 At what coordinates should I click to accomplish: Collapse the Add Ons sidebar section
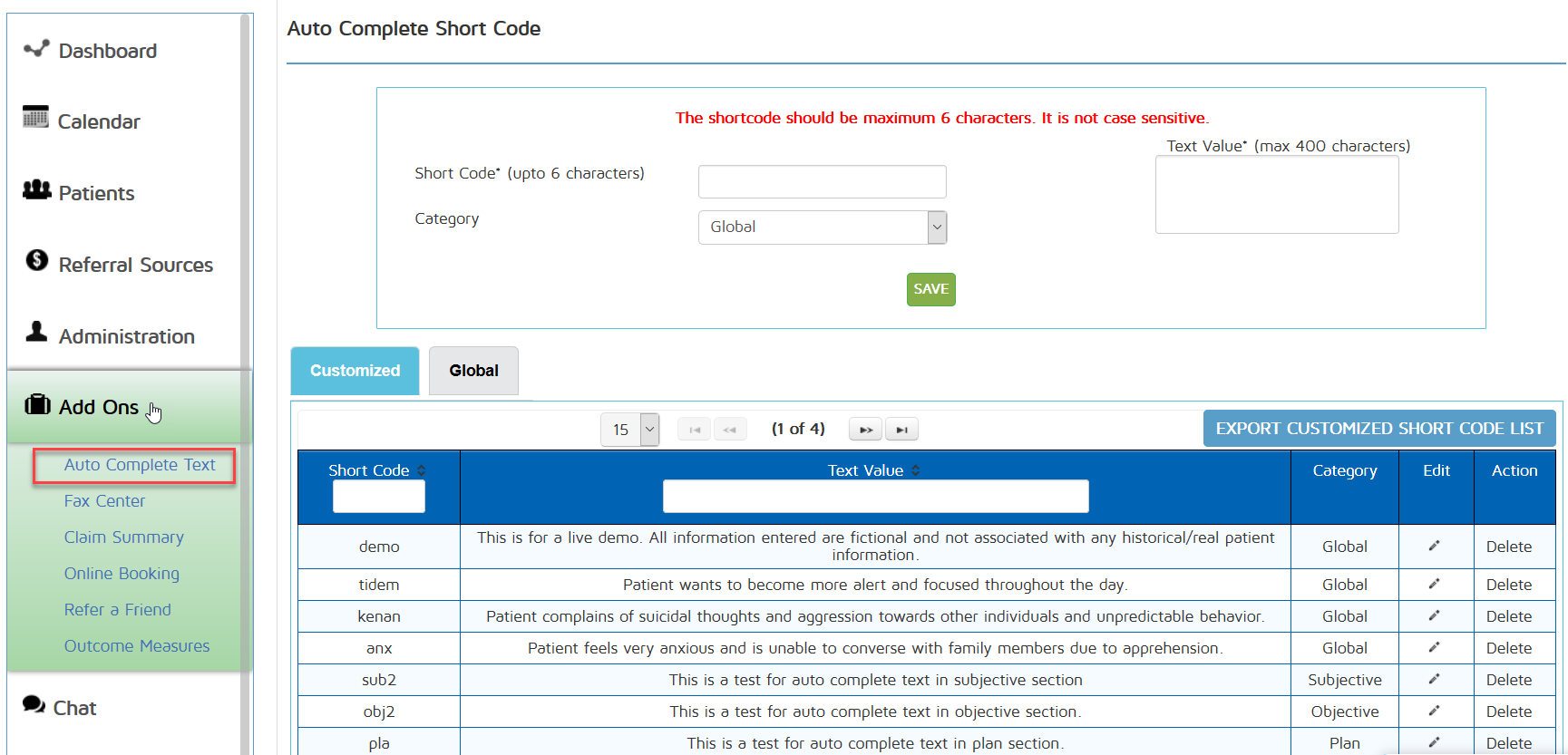click(x=99, y=407)
